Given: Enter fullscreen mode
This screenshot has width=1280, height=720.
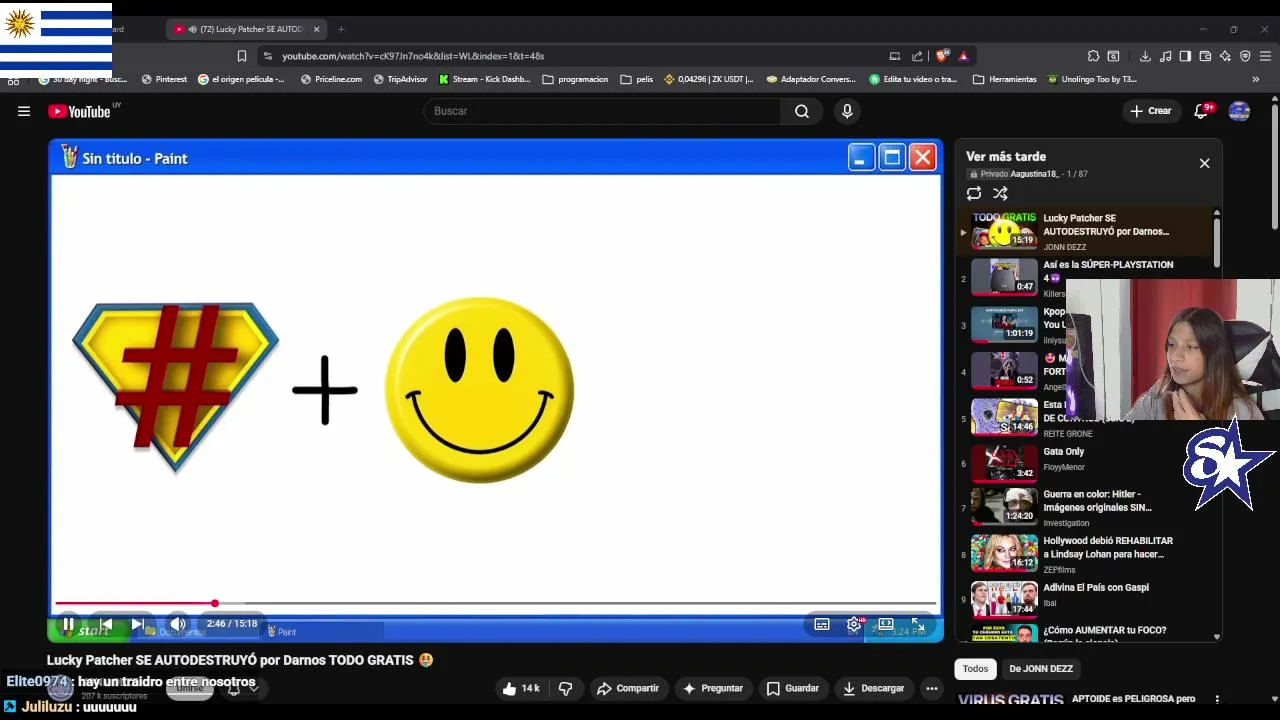Looking at the screenshot, I should click(x=917, y=624).
